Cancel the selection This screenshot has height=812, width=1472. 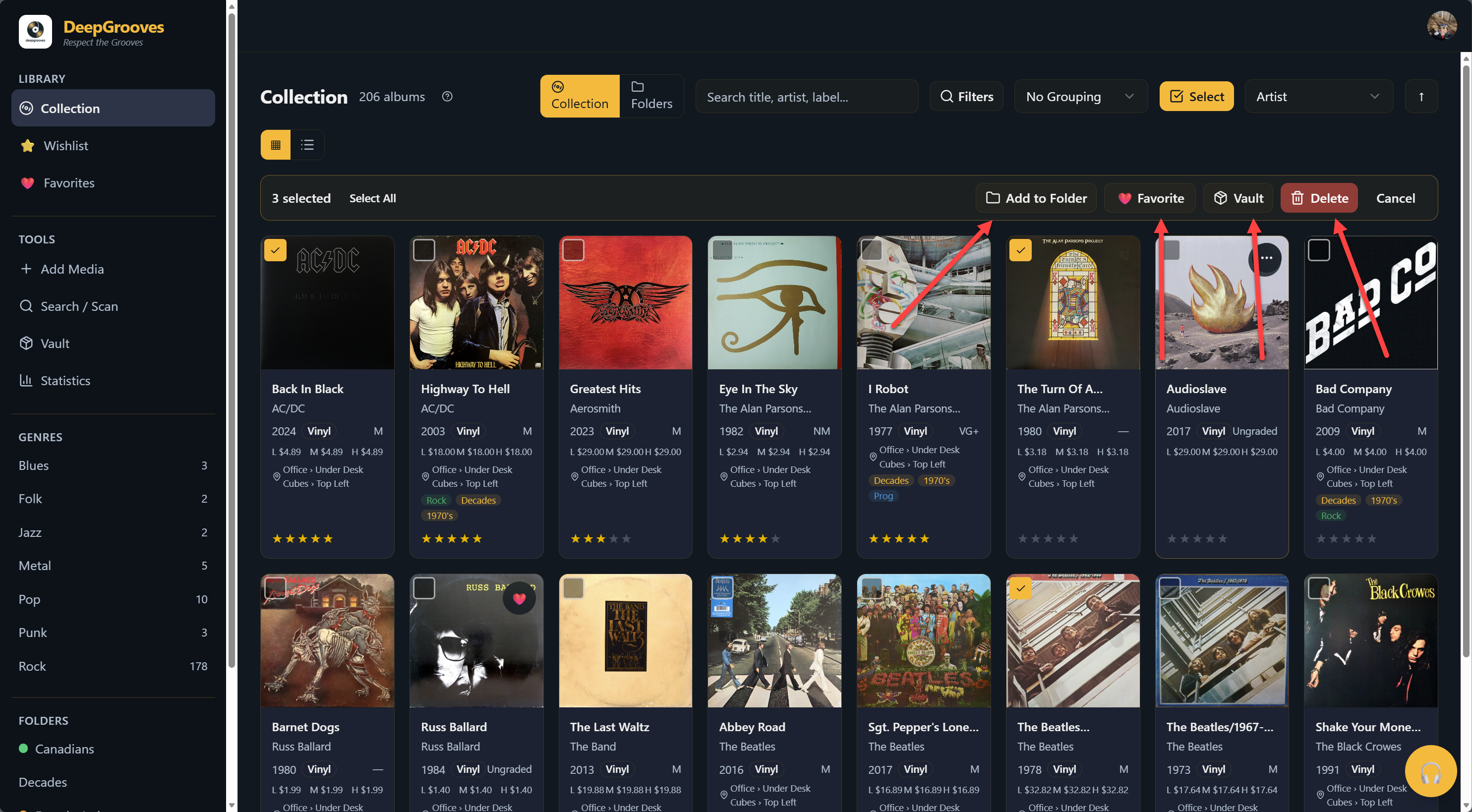[x=1395, y=198]
